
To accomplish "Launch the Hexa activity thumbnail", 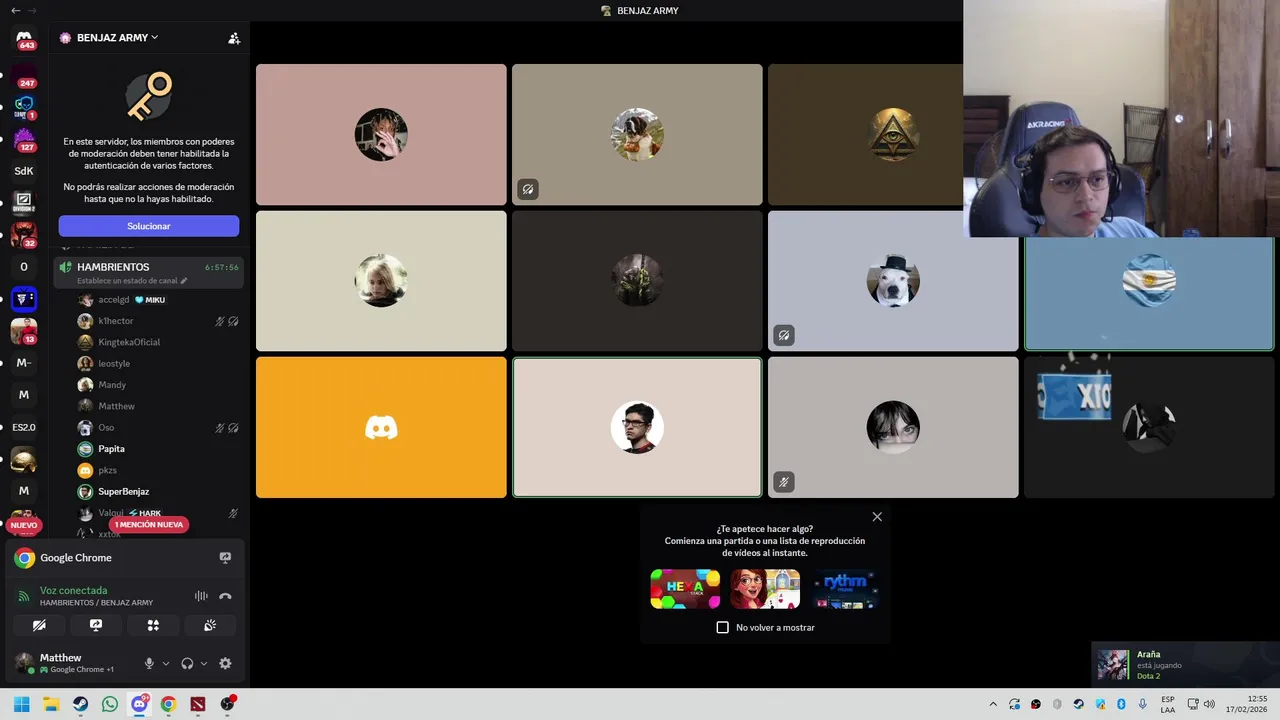I will click(685, 589).
